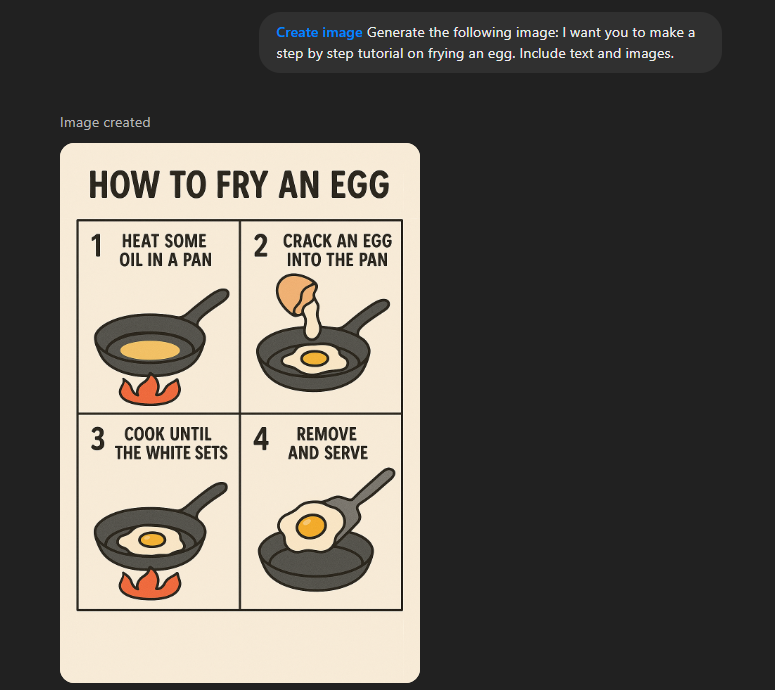Click the "COOK UNTIL THE WHITE SETS" caption
775x690 pixels.
tap(171, 443)
